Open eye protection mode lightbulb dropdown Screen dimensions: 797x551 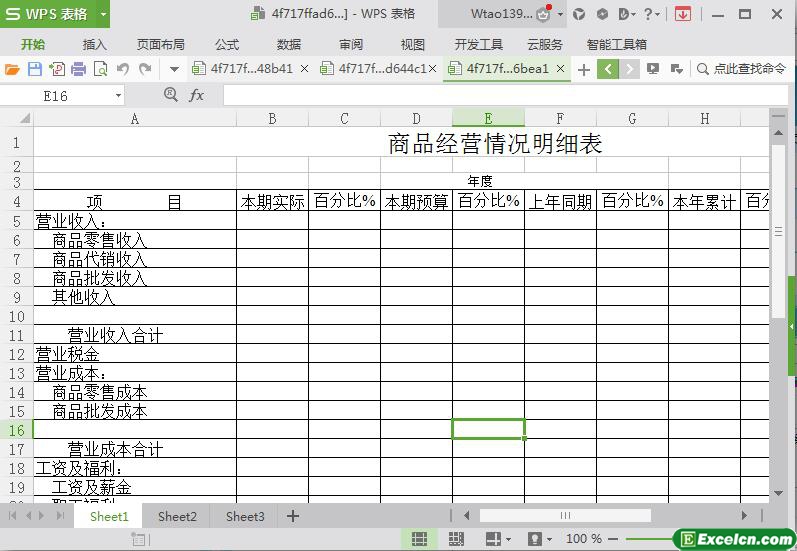pyautogui.click(x=540, y=539)
